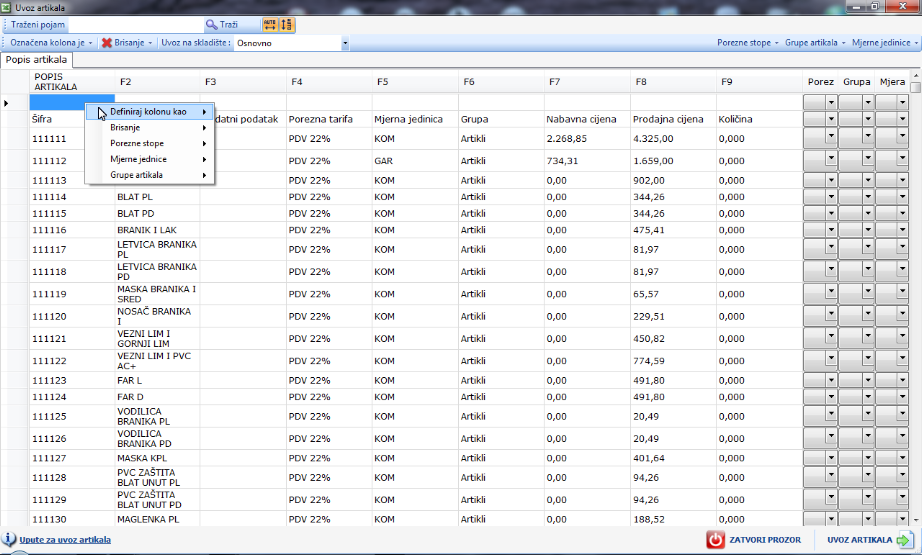922x555 pixels.
Task: Open Mjera dropdown in row 111129
Action: [x=903, y=497]
